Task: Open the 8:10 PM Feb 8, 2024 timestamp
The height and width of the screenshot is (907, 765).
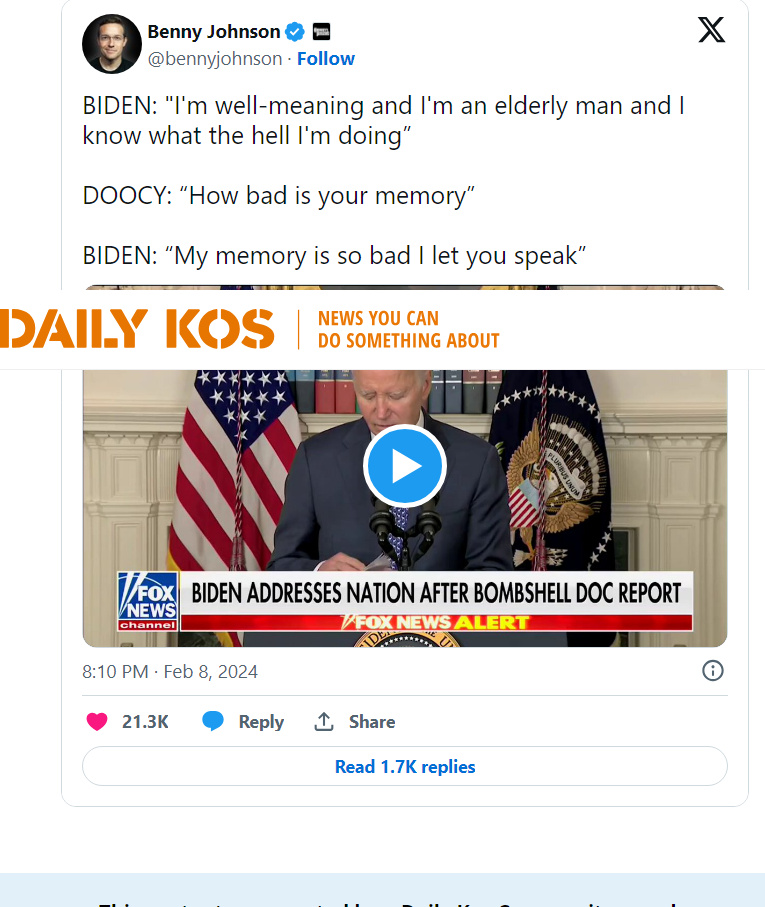Action: click(170, 672)
